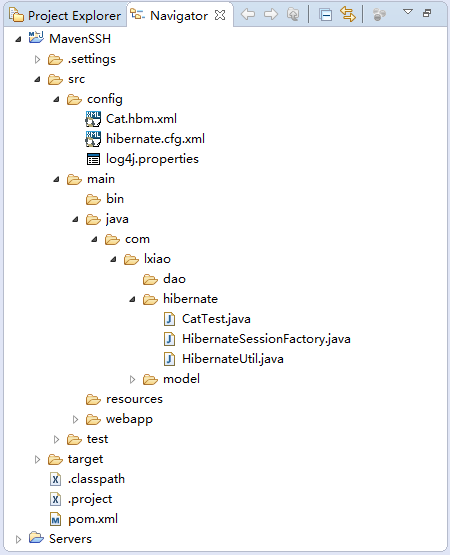Toggle Link with Editor
This screenshot has height=555, width=450.
(x=348, y=15)
